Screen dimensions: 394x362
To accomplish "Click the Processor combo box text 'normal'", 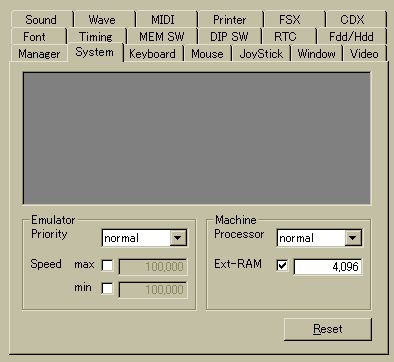I will pos(296,238).
